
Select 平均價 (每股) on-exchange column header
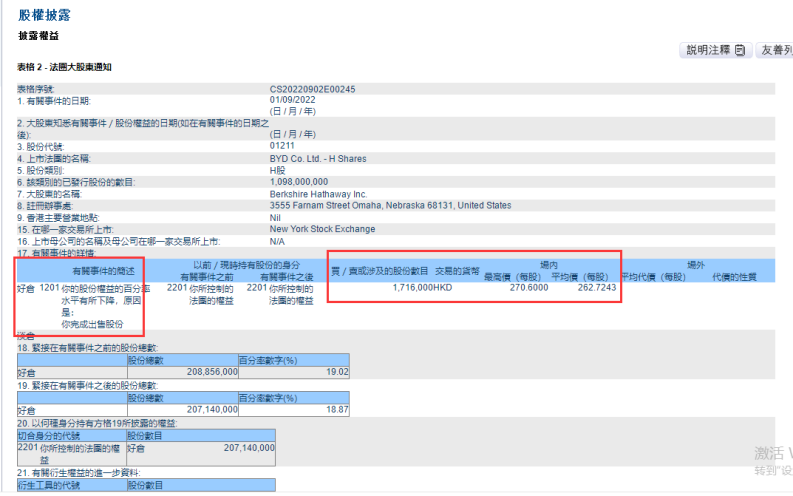pos(580,277)
